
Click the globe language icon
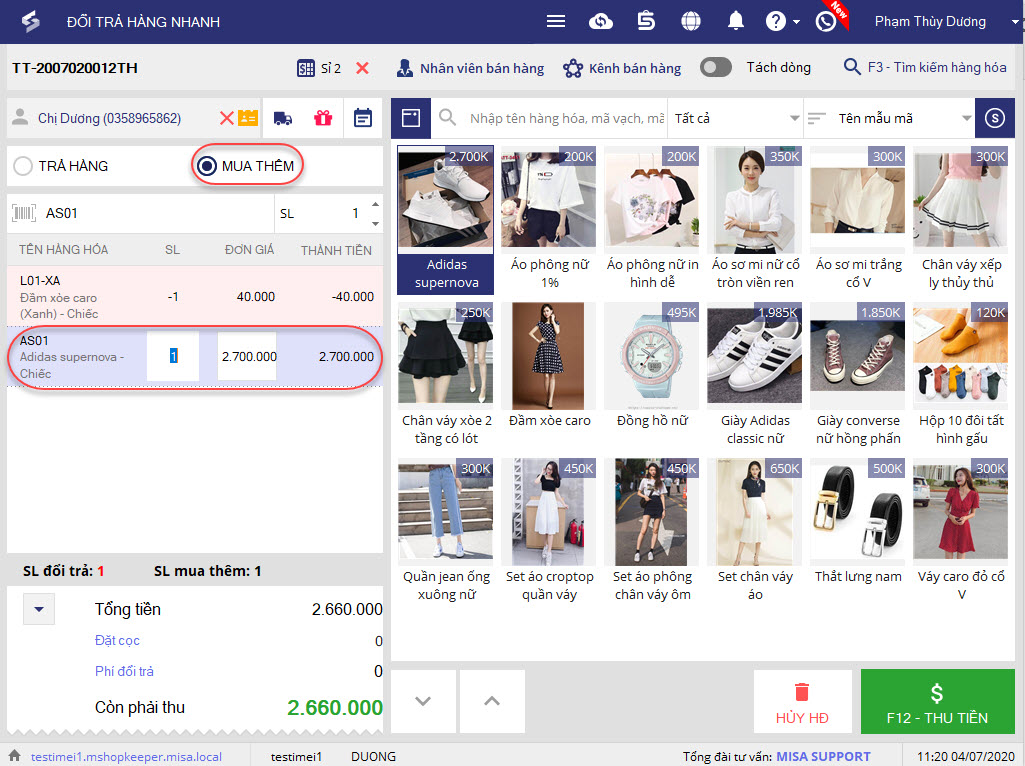[690, 22]
